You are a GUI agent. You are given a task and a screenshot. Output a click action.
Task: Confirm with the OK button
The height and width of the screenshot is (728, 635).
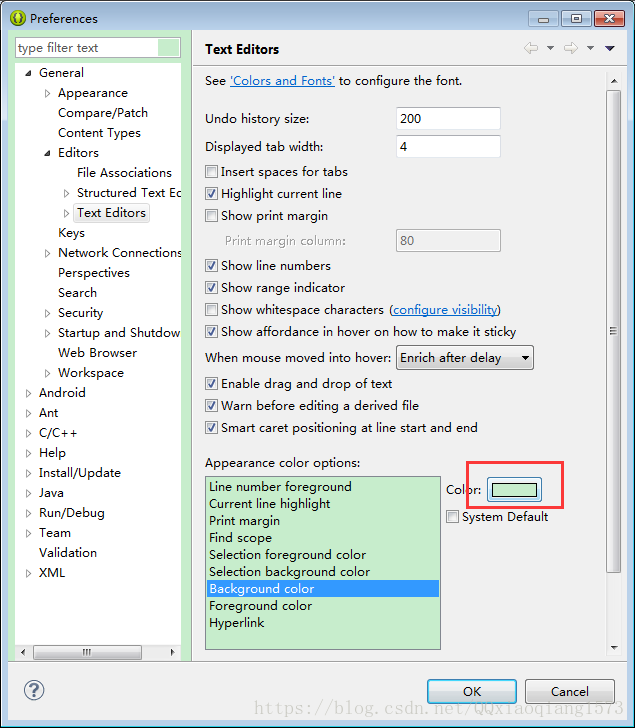[472, 691]
